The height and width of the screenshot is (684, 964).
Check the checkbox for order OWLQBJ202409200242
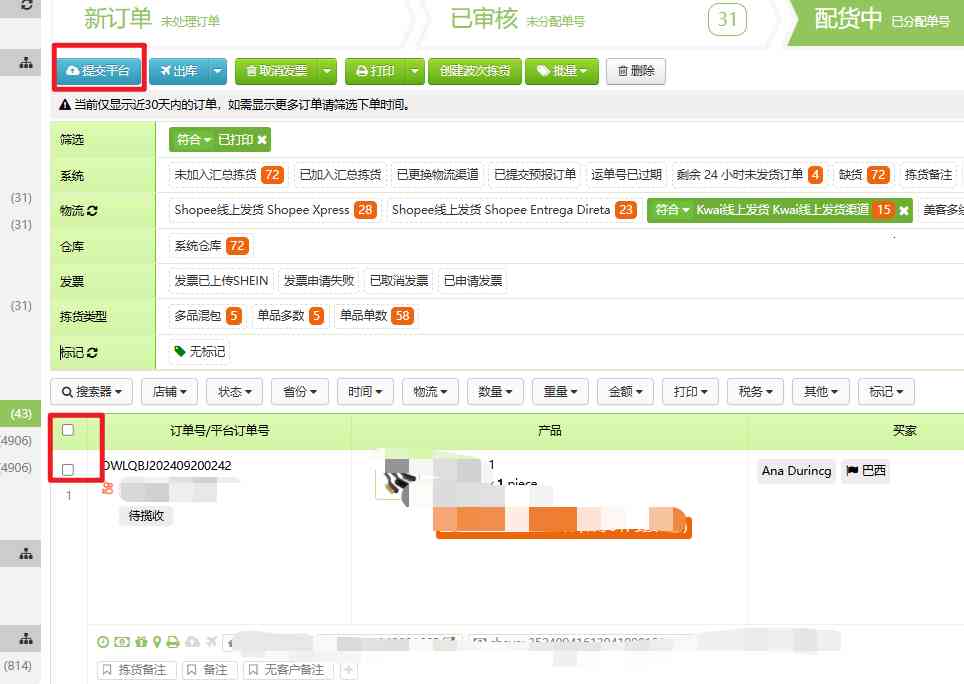coord(69,472)
